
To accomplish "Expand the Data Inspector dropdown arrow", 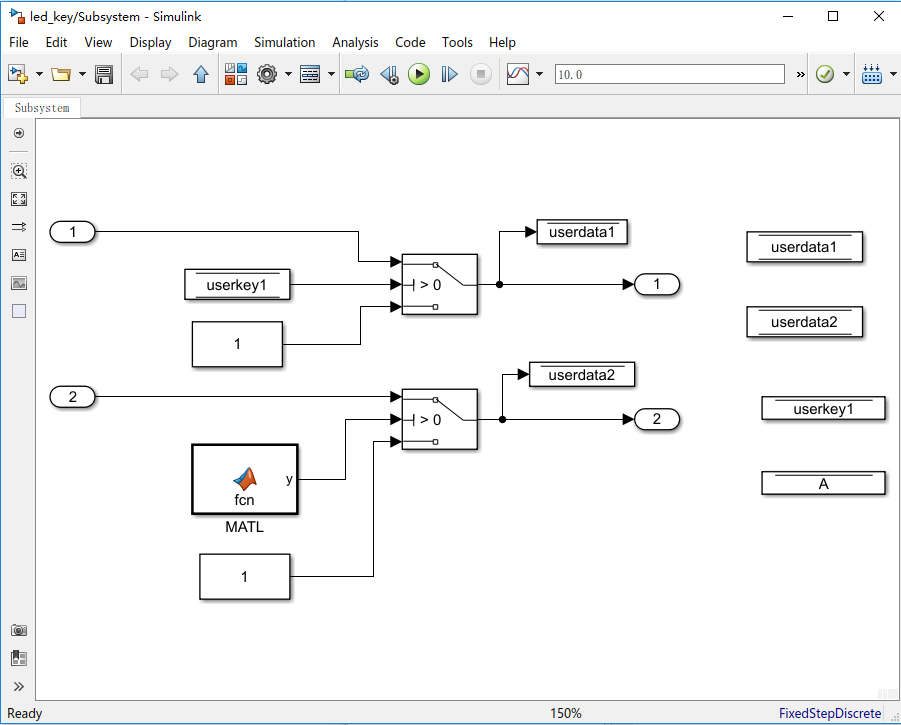I will 540,74.
